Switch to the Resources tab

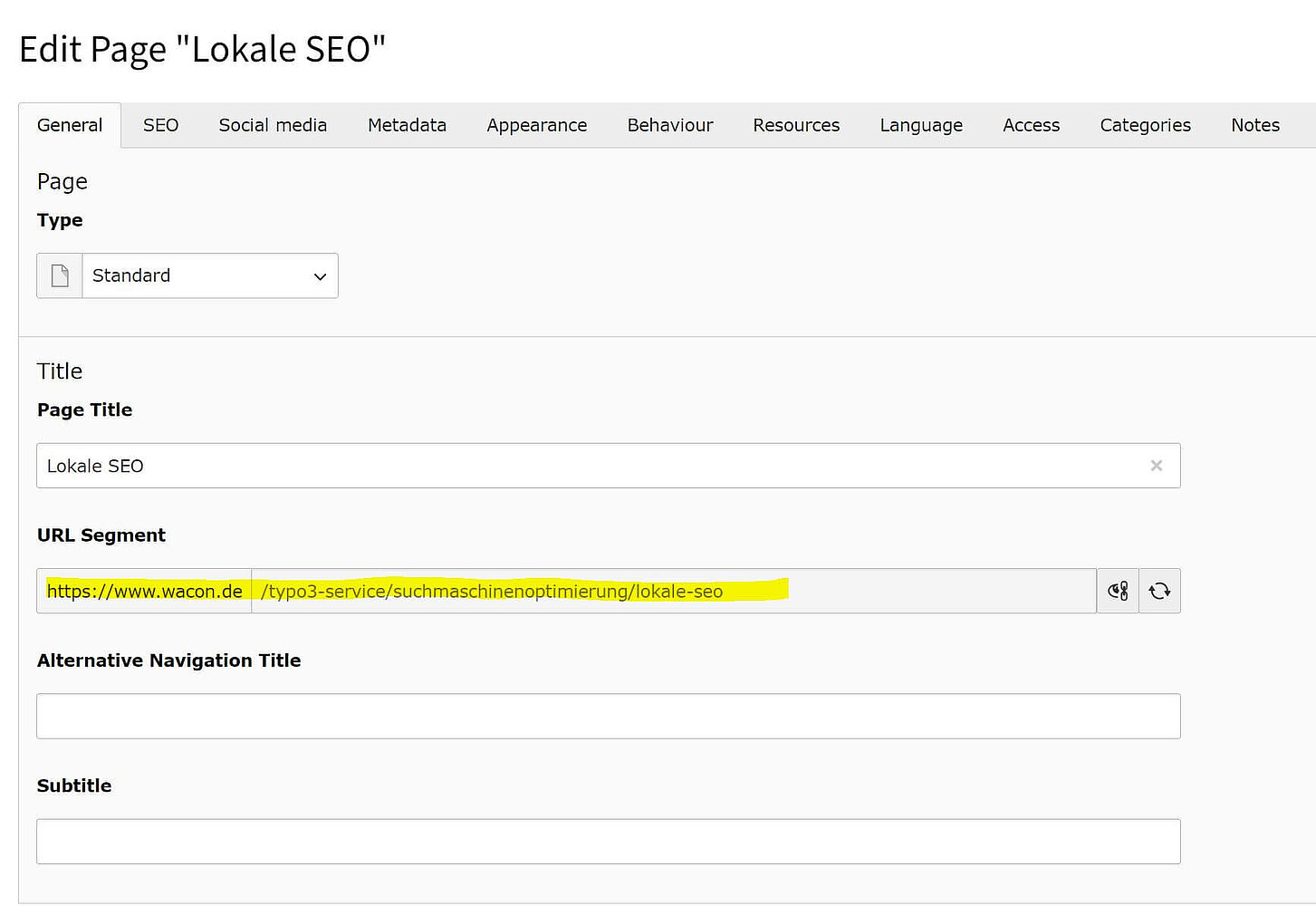[796, 125]
